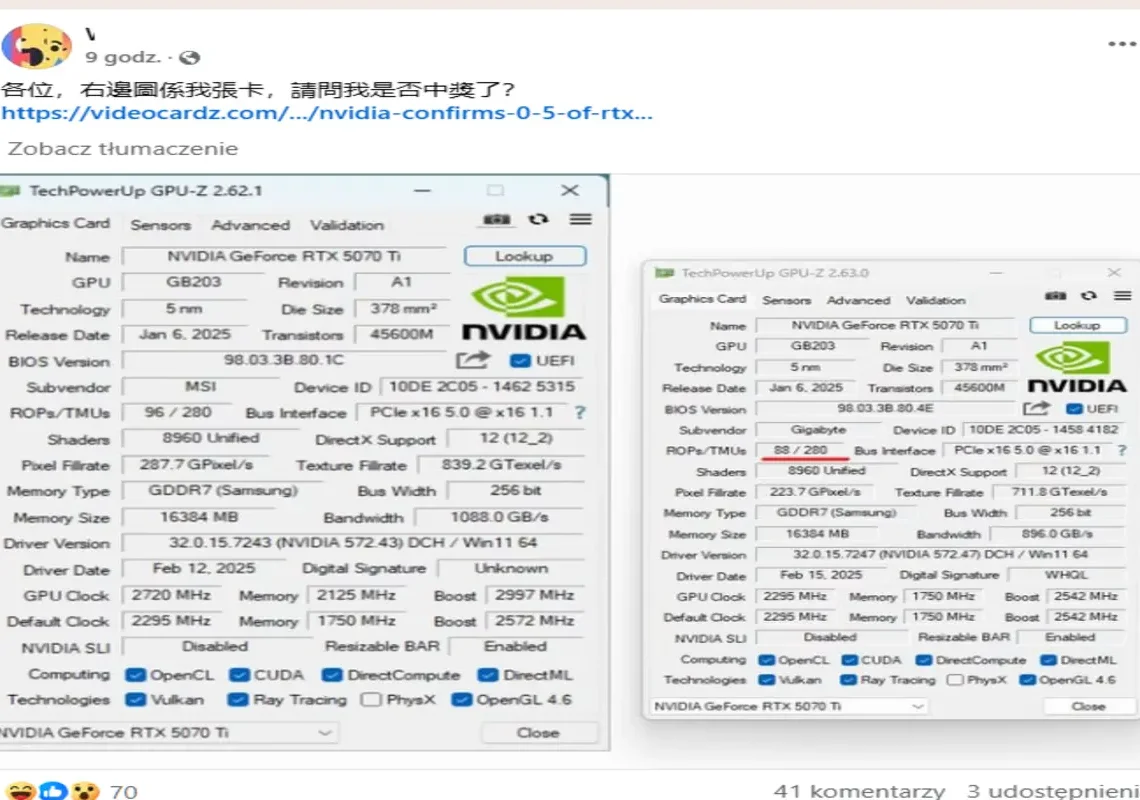Toggle Ray Tracing checkbox in left GPU-Z window
Image resolution: width=1140 pixels, height=800 pixels.
coord(237,700)
